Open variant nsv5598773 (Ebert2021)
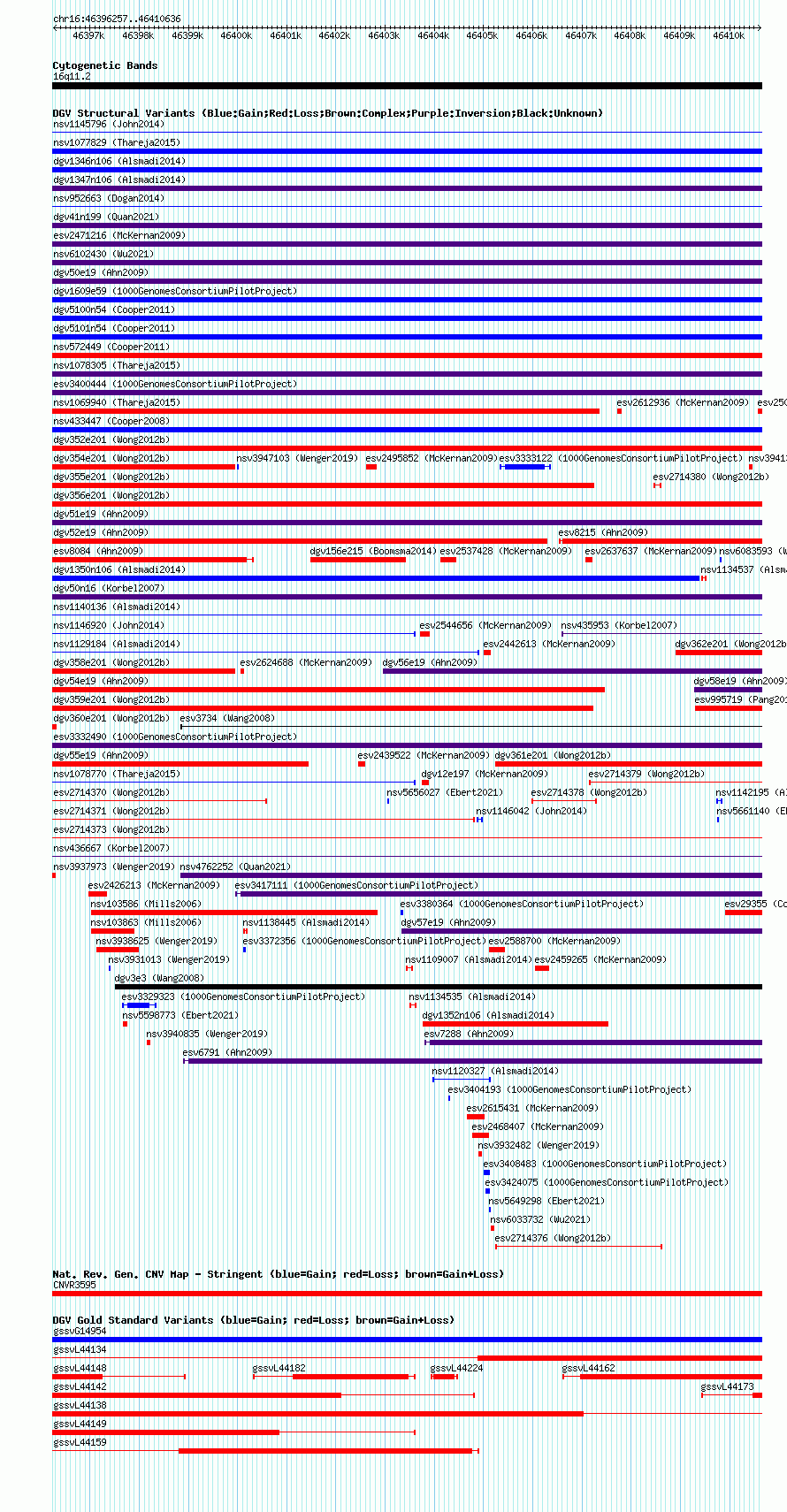This screenshot has height=1512, width=787. click(x=180, y=1015)
